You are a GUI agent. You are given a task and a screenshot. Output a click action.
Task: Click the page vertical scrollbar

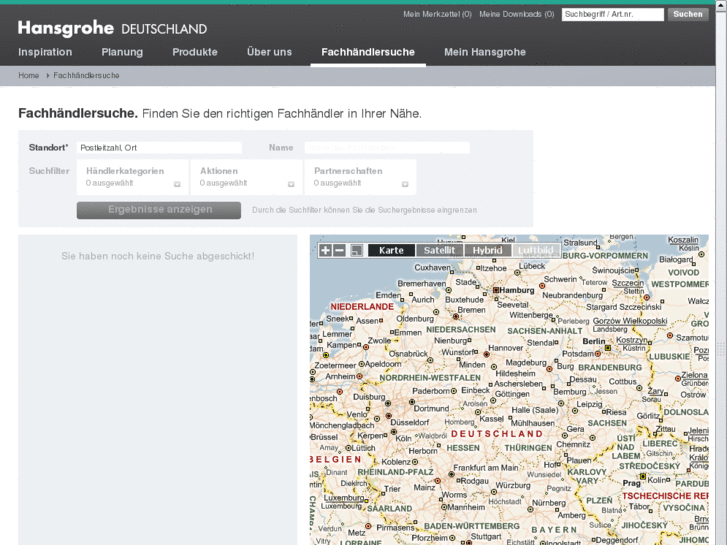pos(721,272)
